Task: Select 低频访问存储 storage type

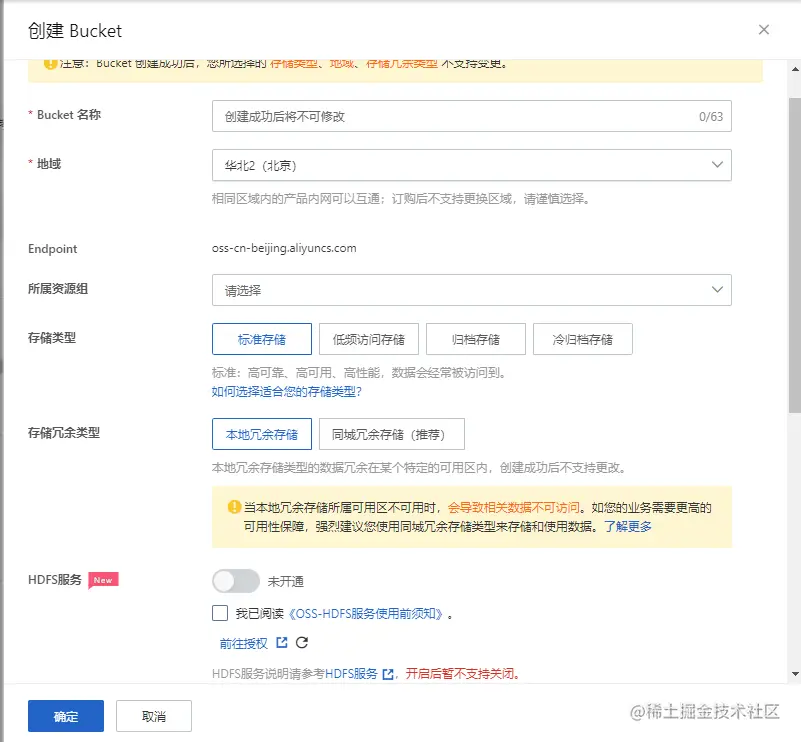Action: pos(369,339)
